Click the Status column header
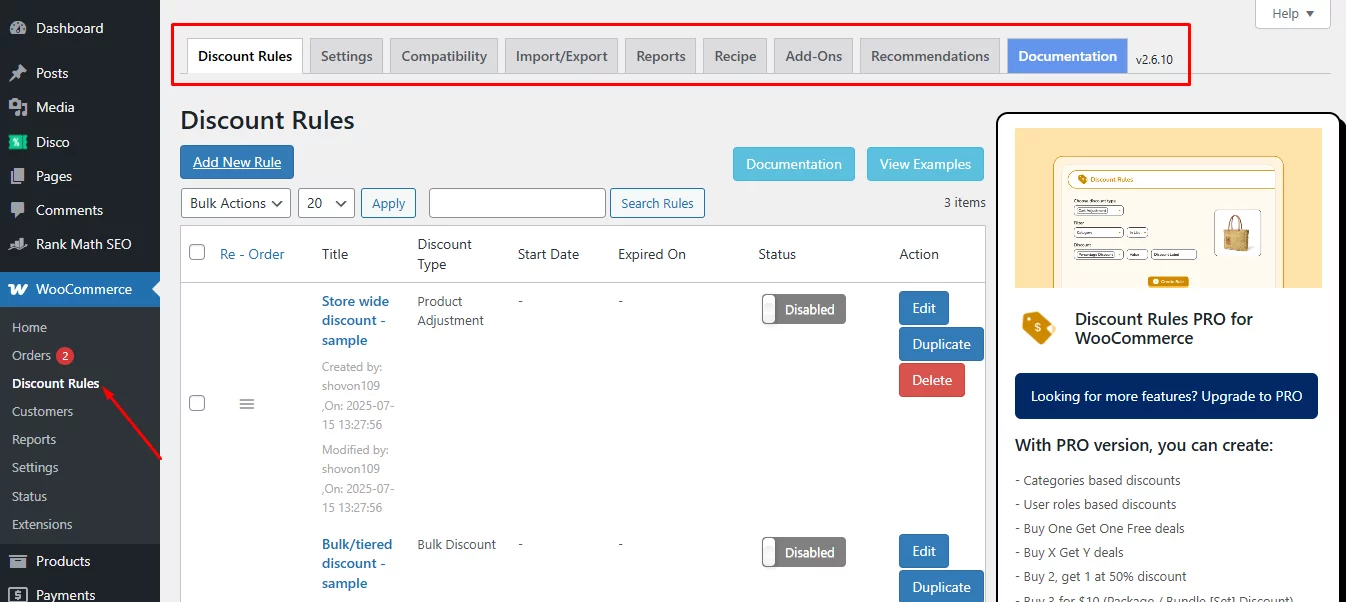This screenshot has height=602, width=1346. pos(777,254)
